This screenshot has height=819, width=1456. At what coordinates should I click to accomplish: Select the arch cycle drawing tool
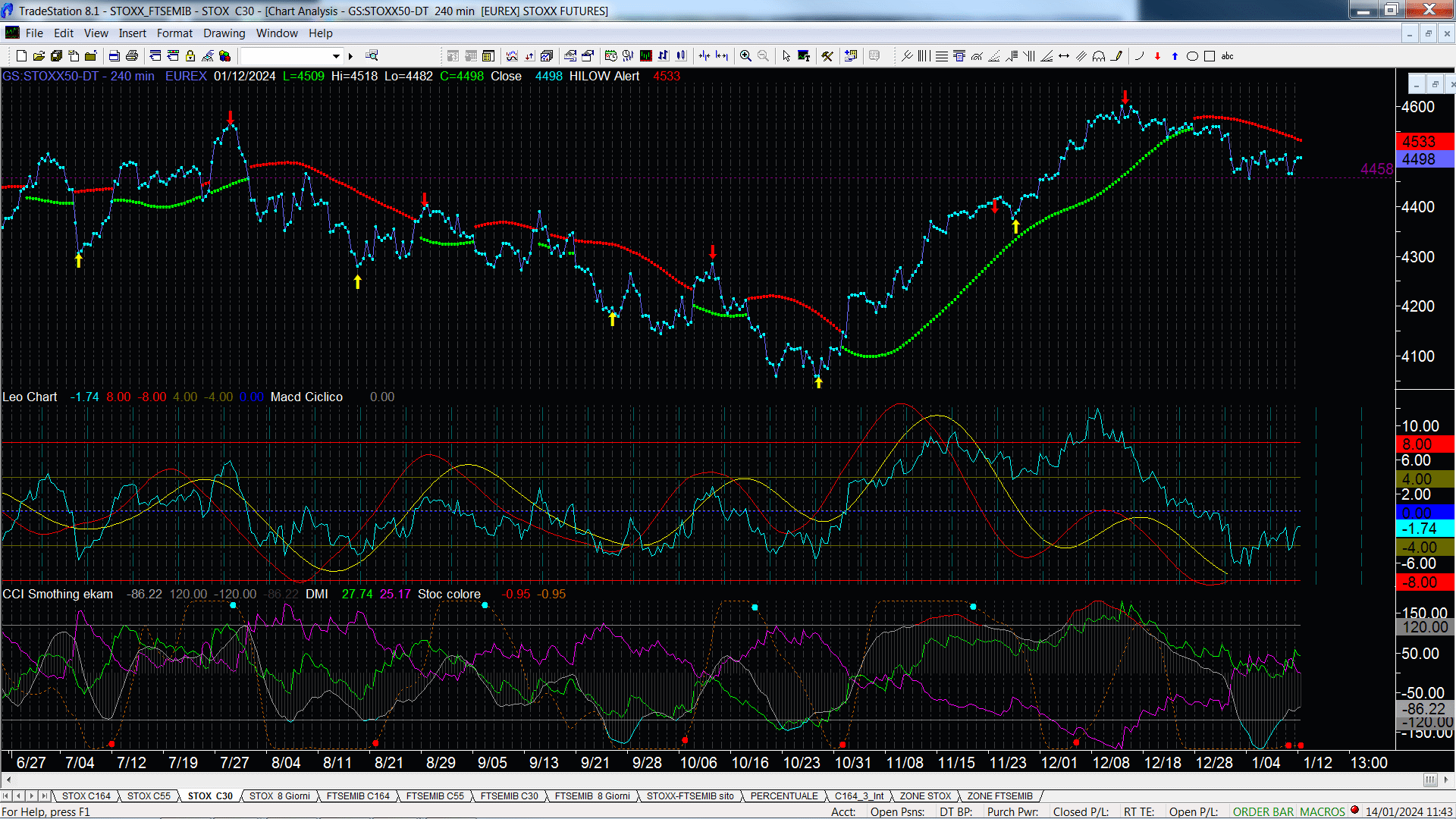point(1099,56)
